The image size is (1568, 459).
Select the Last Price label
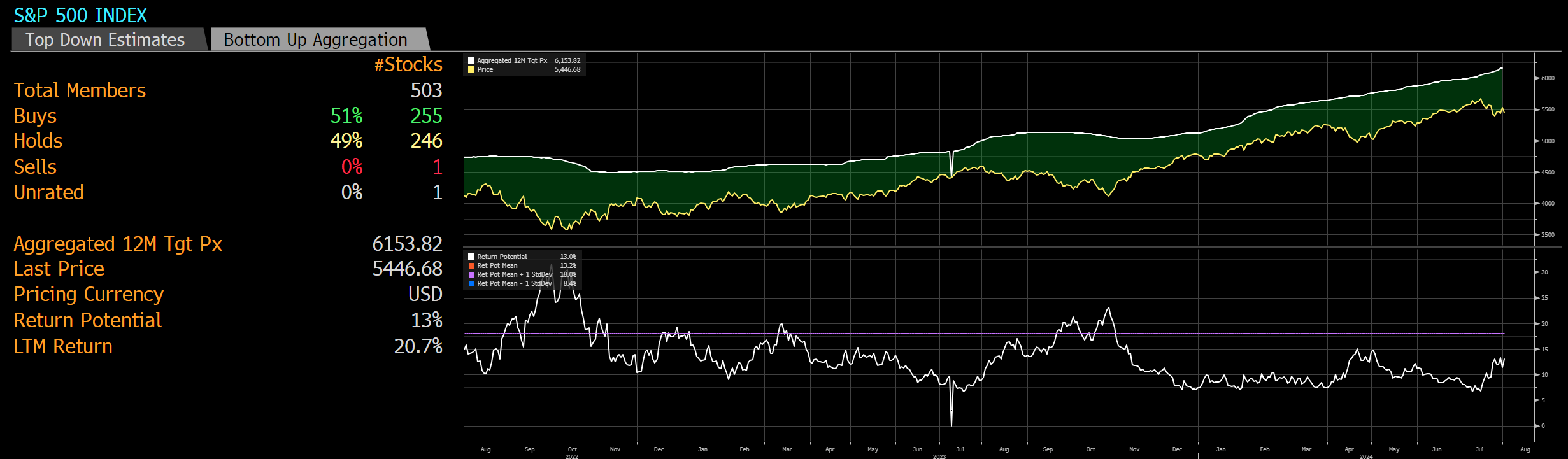tap(59, 269)
